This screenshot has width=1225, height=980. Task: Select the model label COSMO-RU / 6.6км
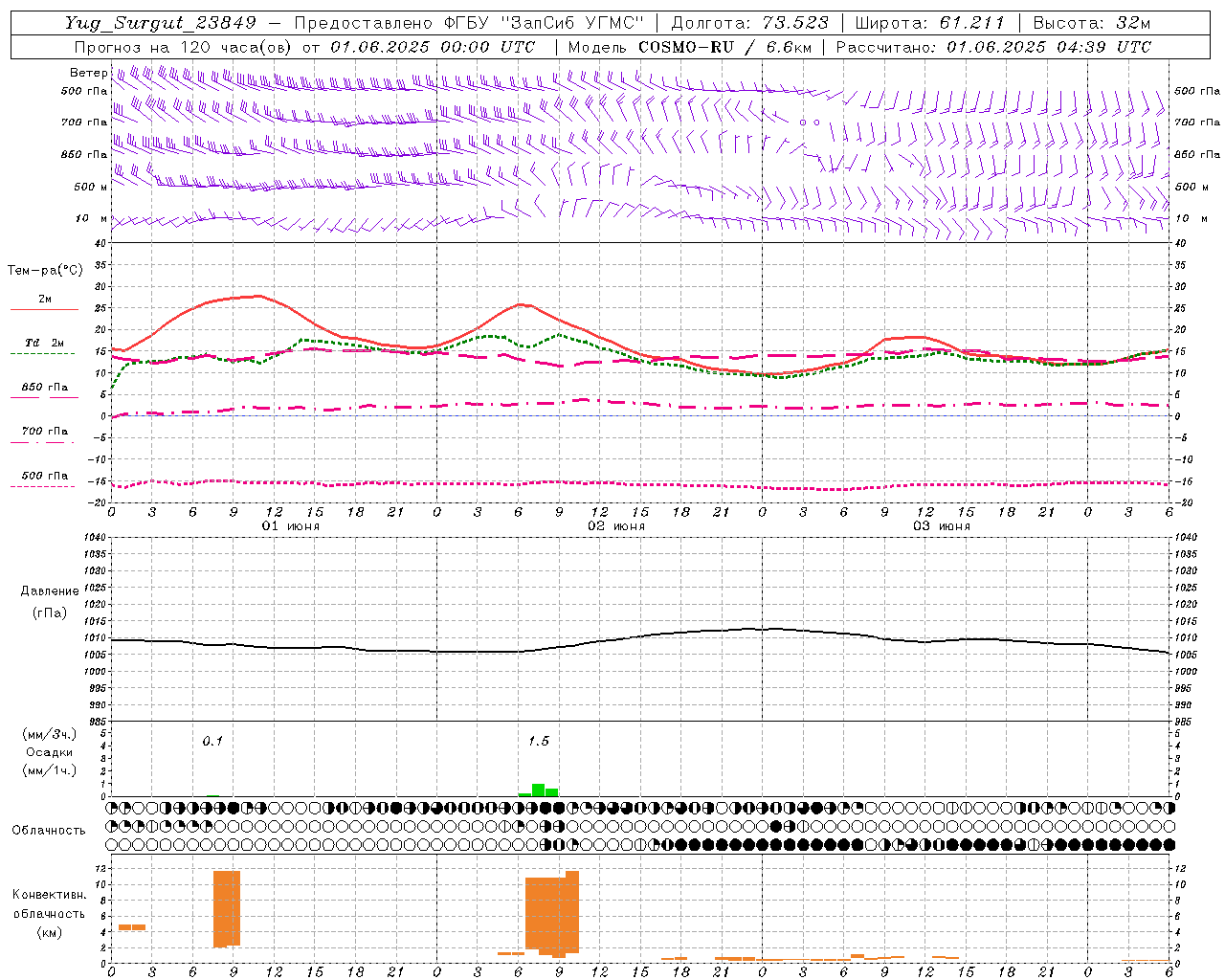[725, 47]
